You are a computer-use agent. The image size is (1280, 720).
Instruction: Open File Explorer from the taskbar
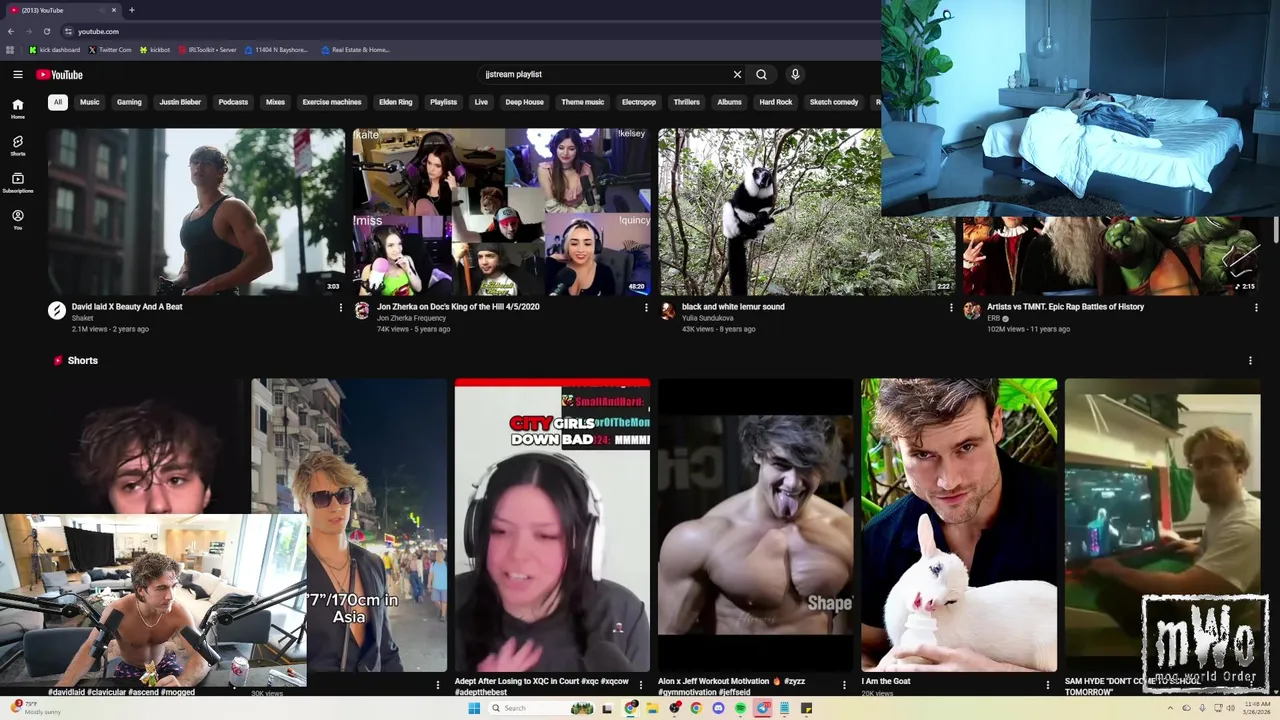click(x=652, y=708)
